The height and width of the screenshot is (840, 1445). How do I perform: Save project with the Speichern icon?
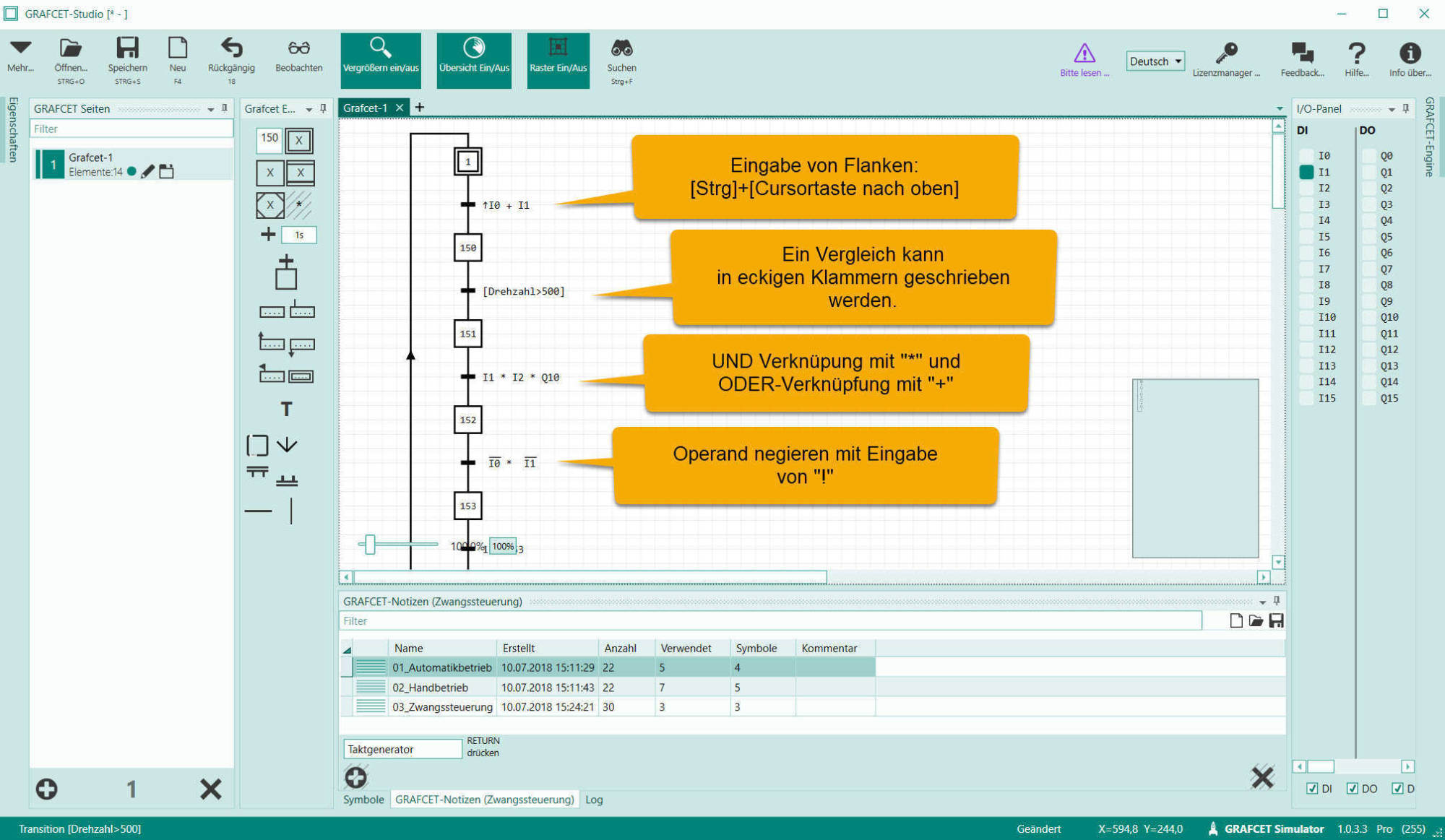click(127, 48)
